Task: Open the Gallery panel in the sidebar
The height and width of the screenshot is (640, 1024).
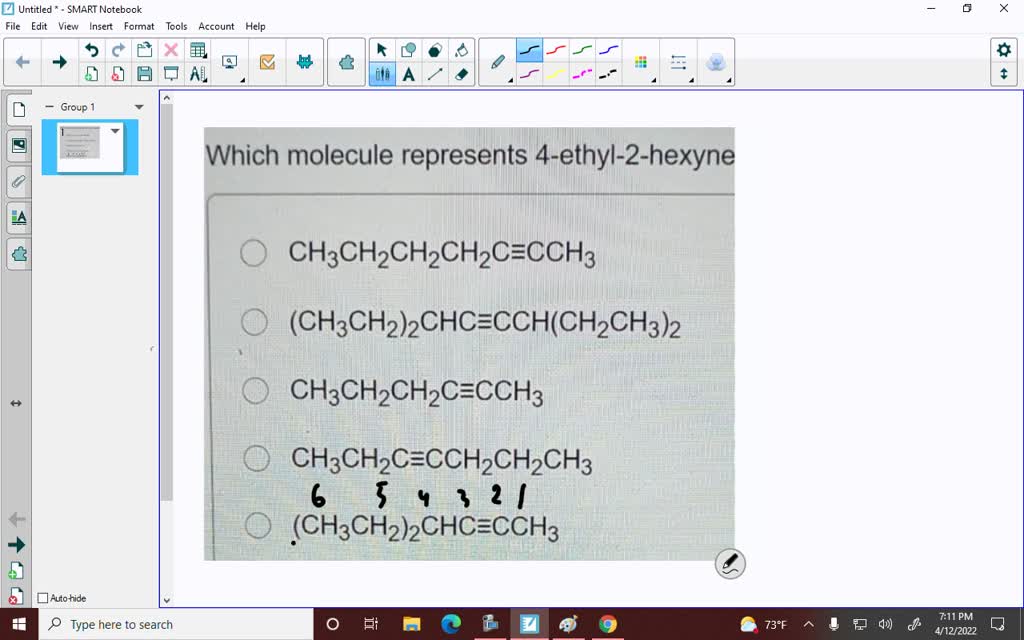Action: click(x=19, y=145)
